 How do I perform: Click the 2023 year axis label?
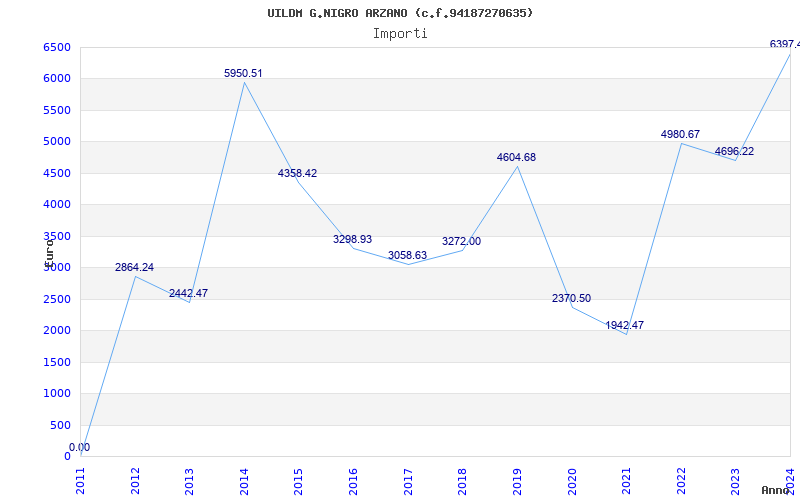735,481
